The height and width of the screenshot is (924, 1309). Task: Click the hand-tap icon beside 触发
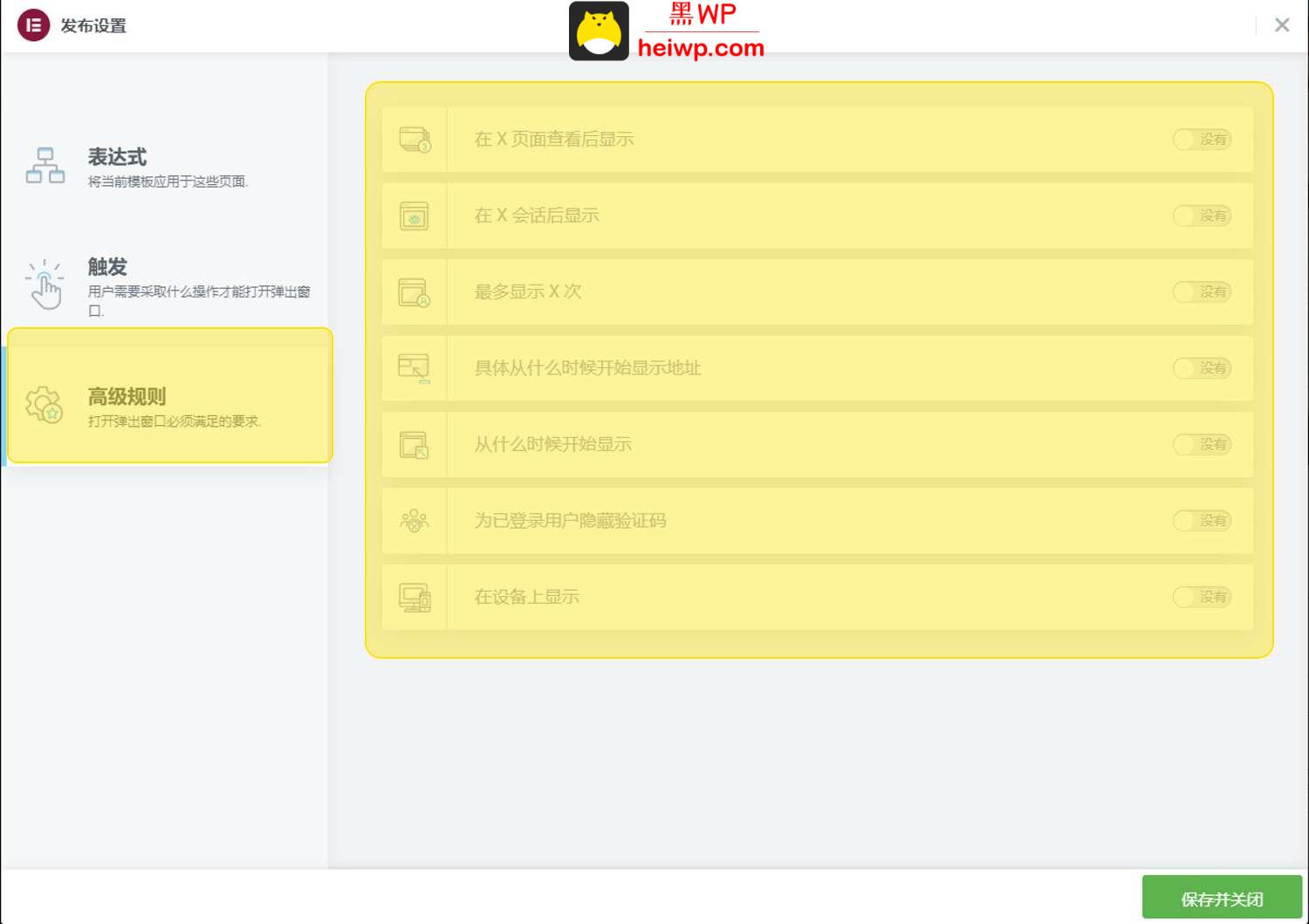[x=45, y=284]
